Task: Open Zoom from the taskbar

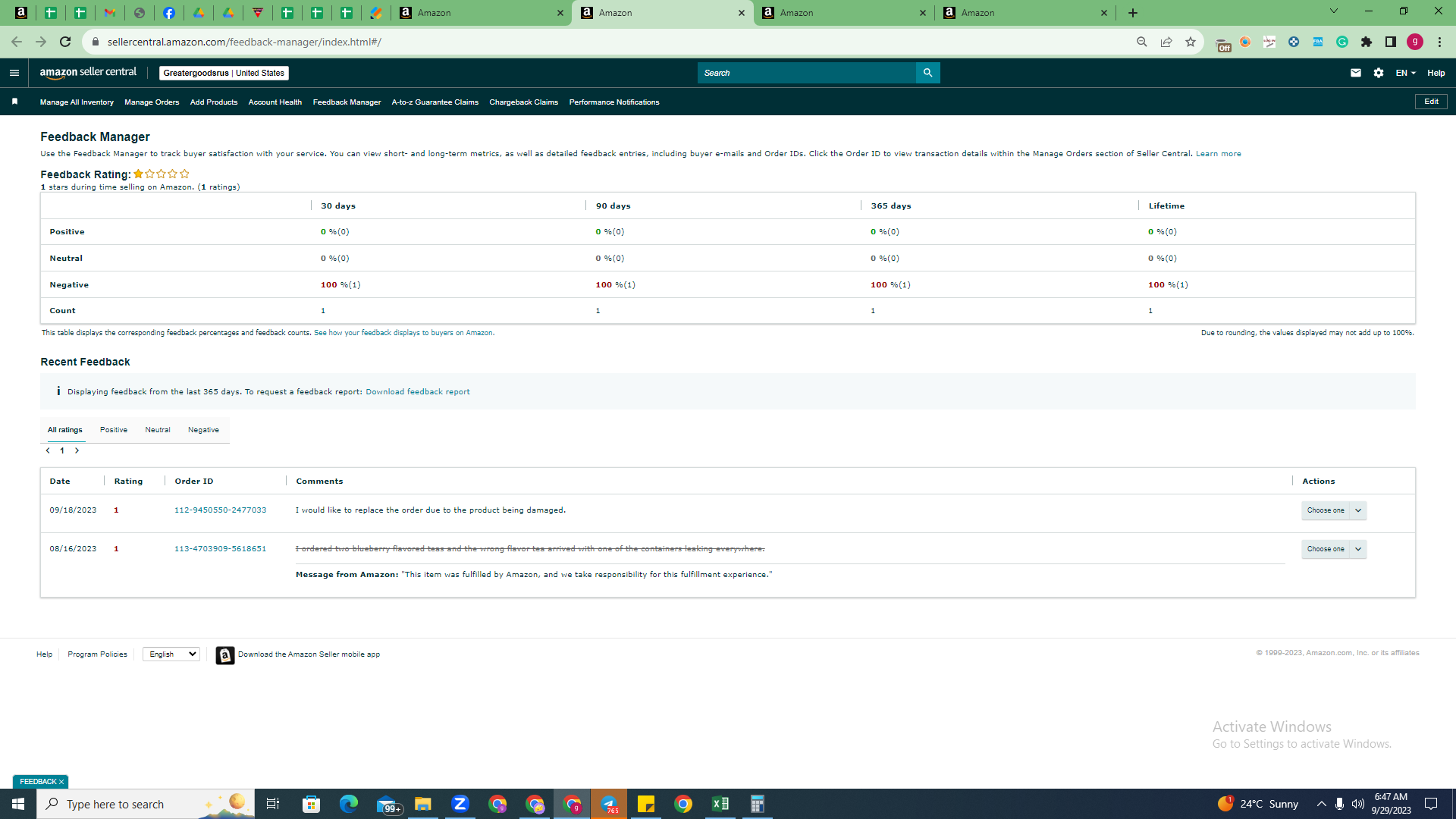Action: [460, 804]
